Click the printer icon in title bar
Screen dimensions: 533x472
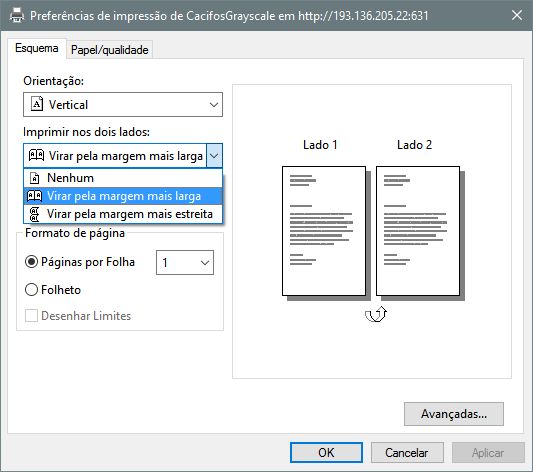[x=17, y=15]
